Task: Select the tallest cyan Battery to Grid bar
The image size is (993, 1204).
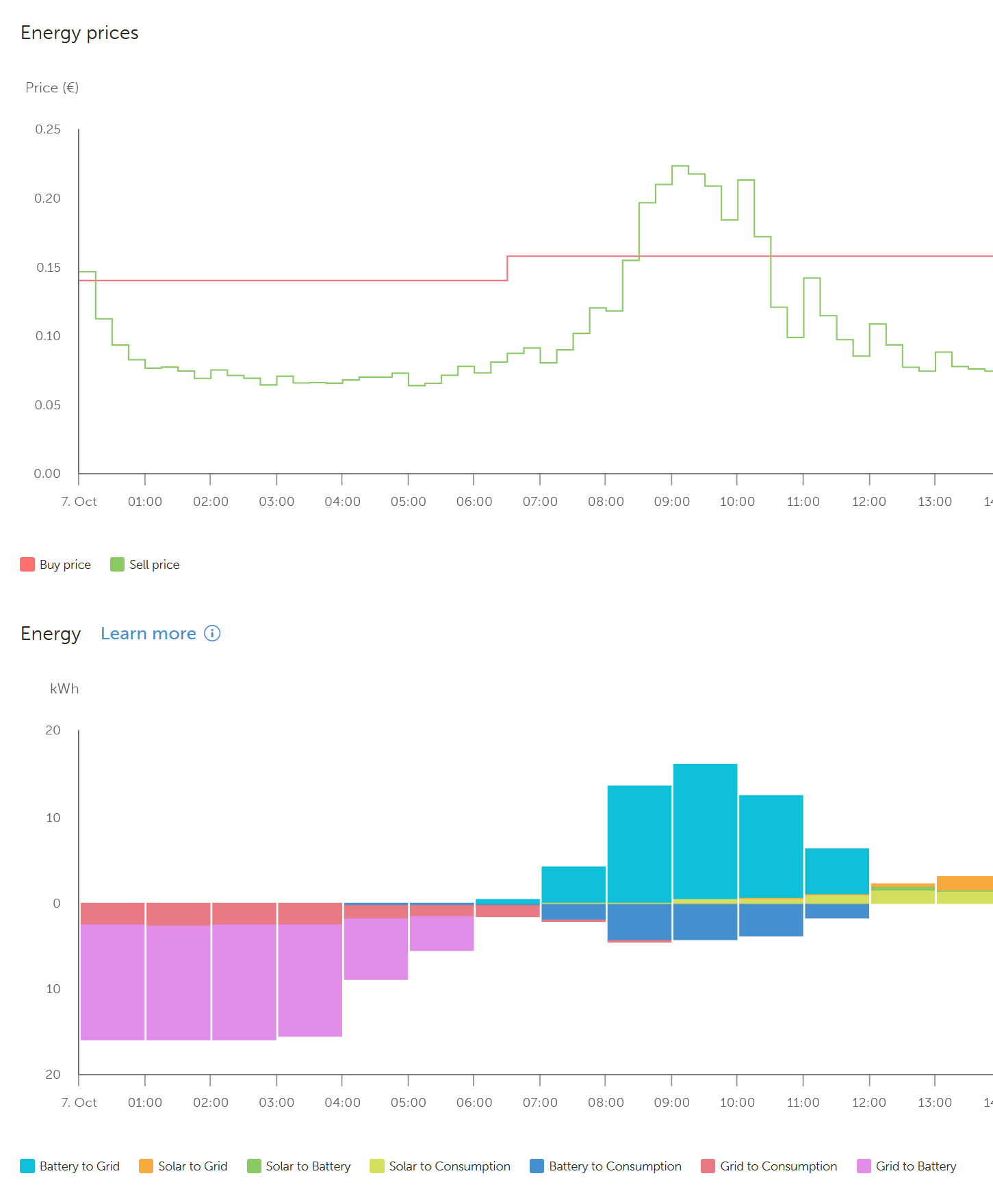Action: [705, 831]
